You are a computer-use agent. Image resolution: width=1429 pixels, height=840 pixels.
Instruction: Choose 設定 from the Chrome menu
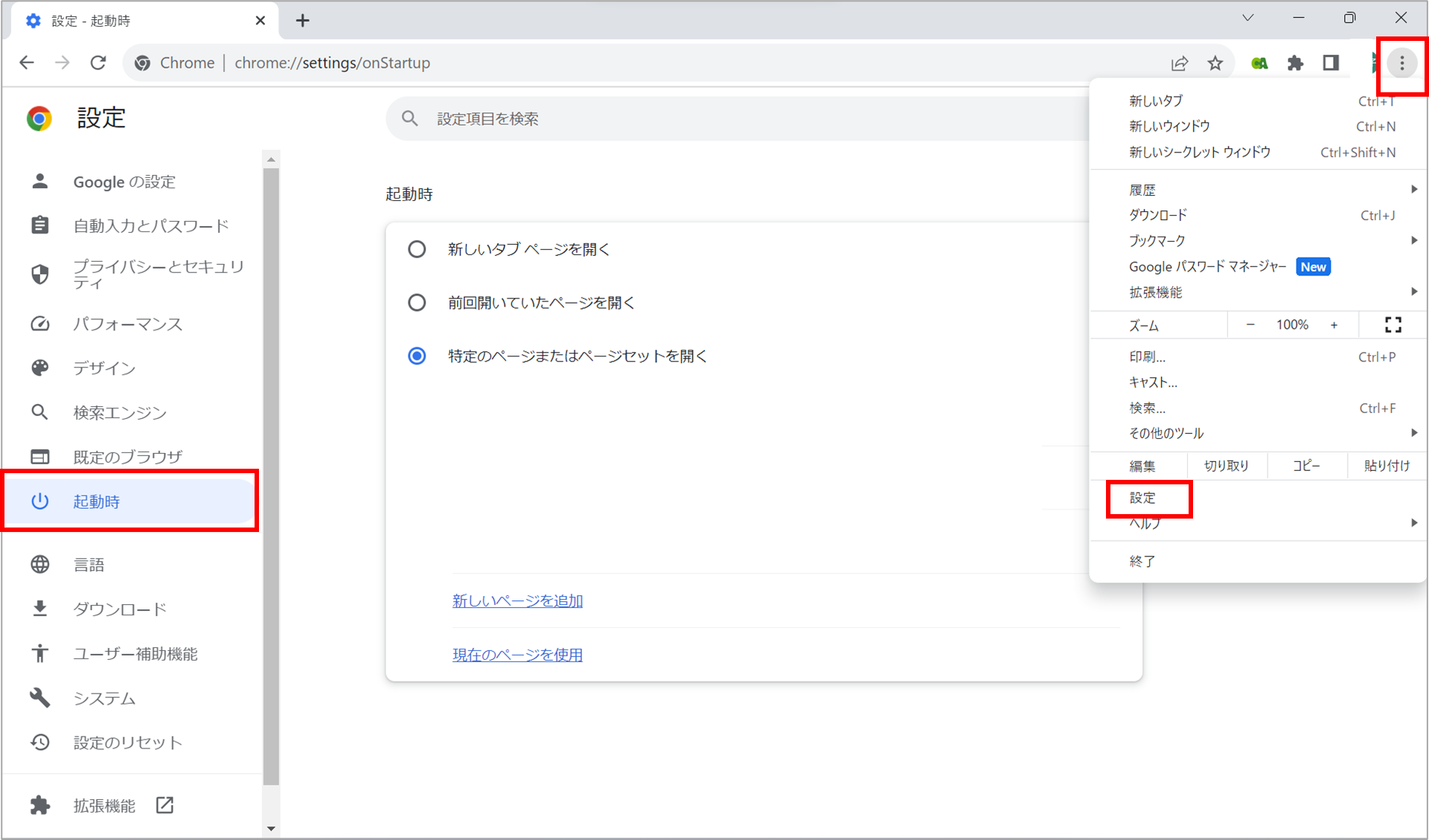(x=1143, y=498)
